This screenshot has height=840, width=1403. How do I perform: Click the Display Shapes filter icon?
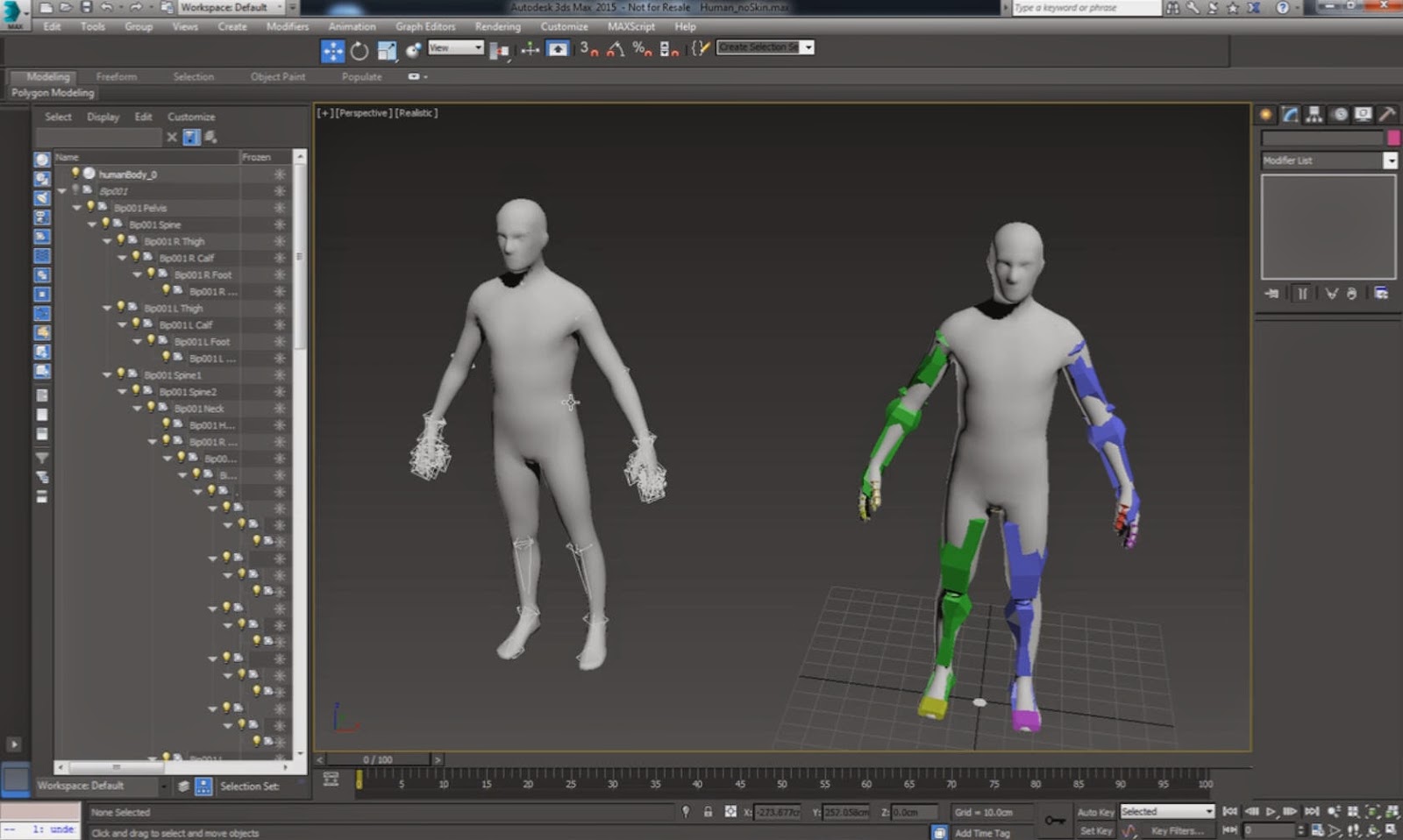(41, 179)
